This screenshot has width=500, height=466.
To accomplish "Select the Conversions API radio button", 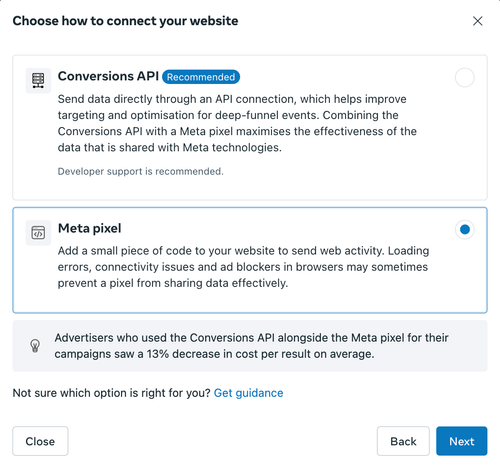I will pos(464,77).
